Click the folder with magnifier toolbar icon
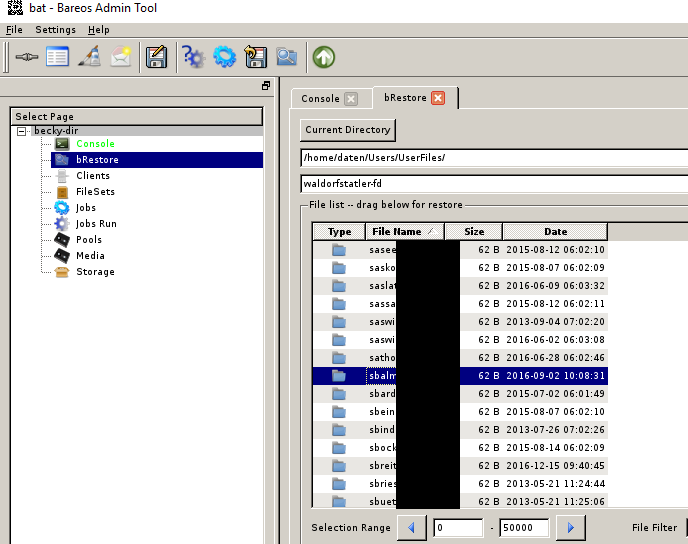 [x=287, y=57]
